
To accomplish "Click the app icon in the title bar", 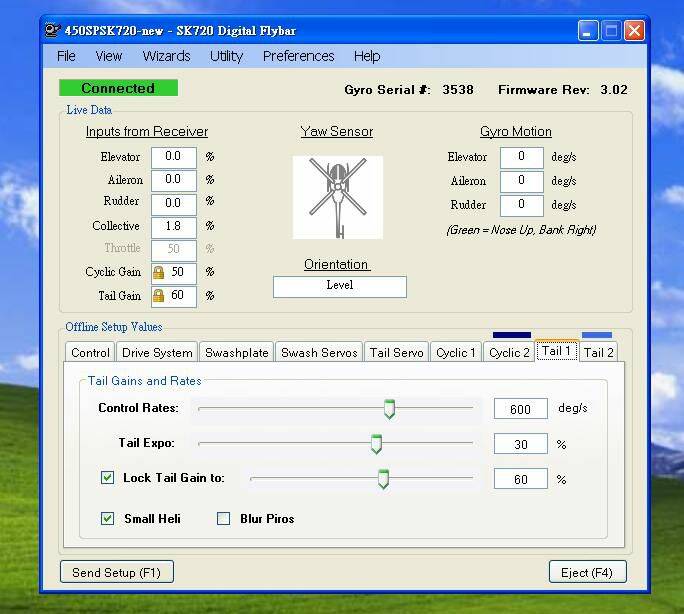I will pyautogui.click(x=52, y=31).
